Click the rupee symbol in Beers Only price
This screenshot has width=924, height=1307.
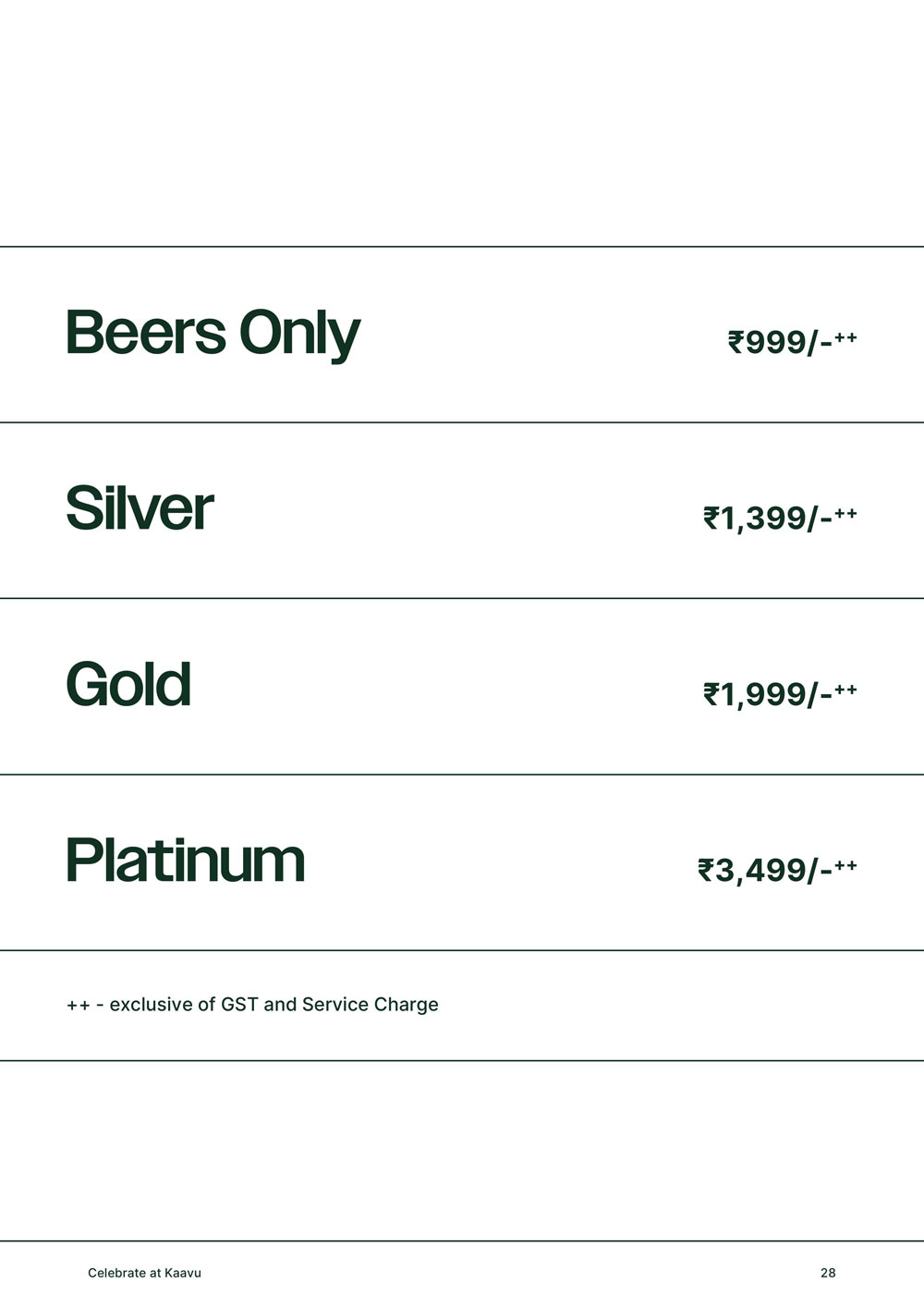736,342
